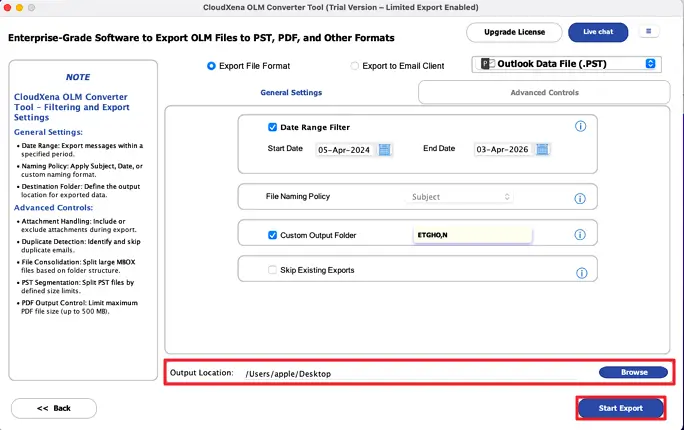Enable the Skip Existing Exports checkbox
The height and width of the screenshot is (430, 684).
coord(272,270)
